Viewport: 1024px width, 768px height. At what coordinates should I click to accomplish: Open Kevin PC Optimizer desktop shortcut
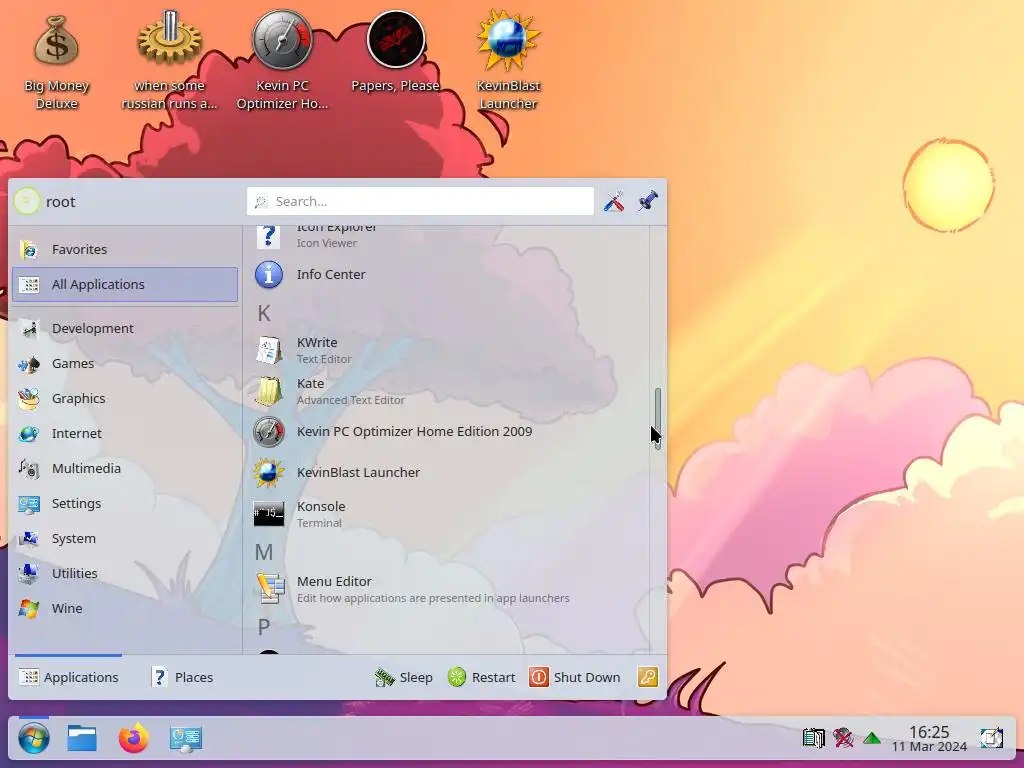coord(282,62)
